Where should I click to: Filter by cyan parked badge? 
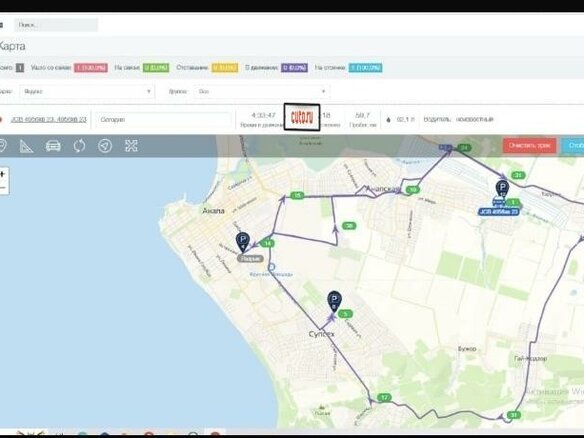[365, 68]
